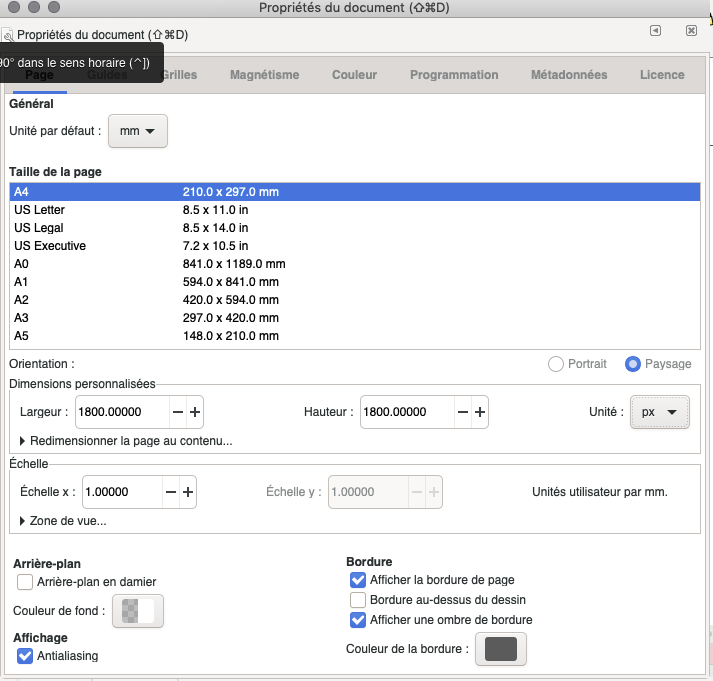Screen dimensions: 713x681
Task: Open the Couleur de la bordure swatch
Action: coord(501,649)
